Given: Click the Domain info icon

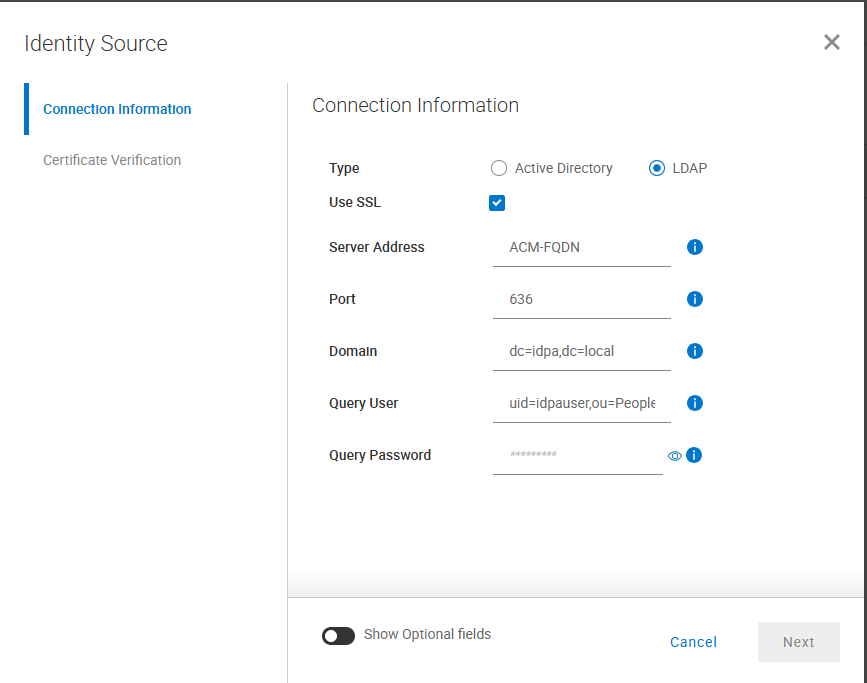Looking at the screenshot, I should (x=695, y=351).
